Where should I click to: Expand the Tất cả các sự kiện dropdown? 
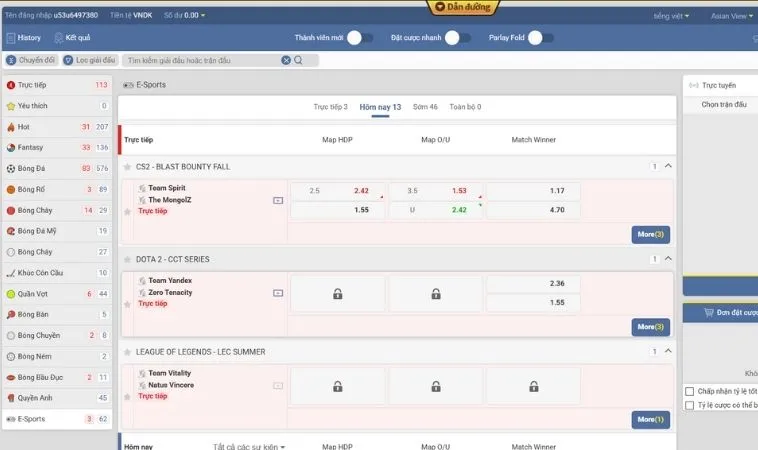pos(249,447)
